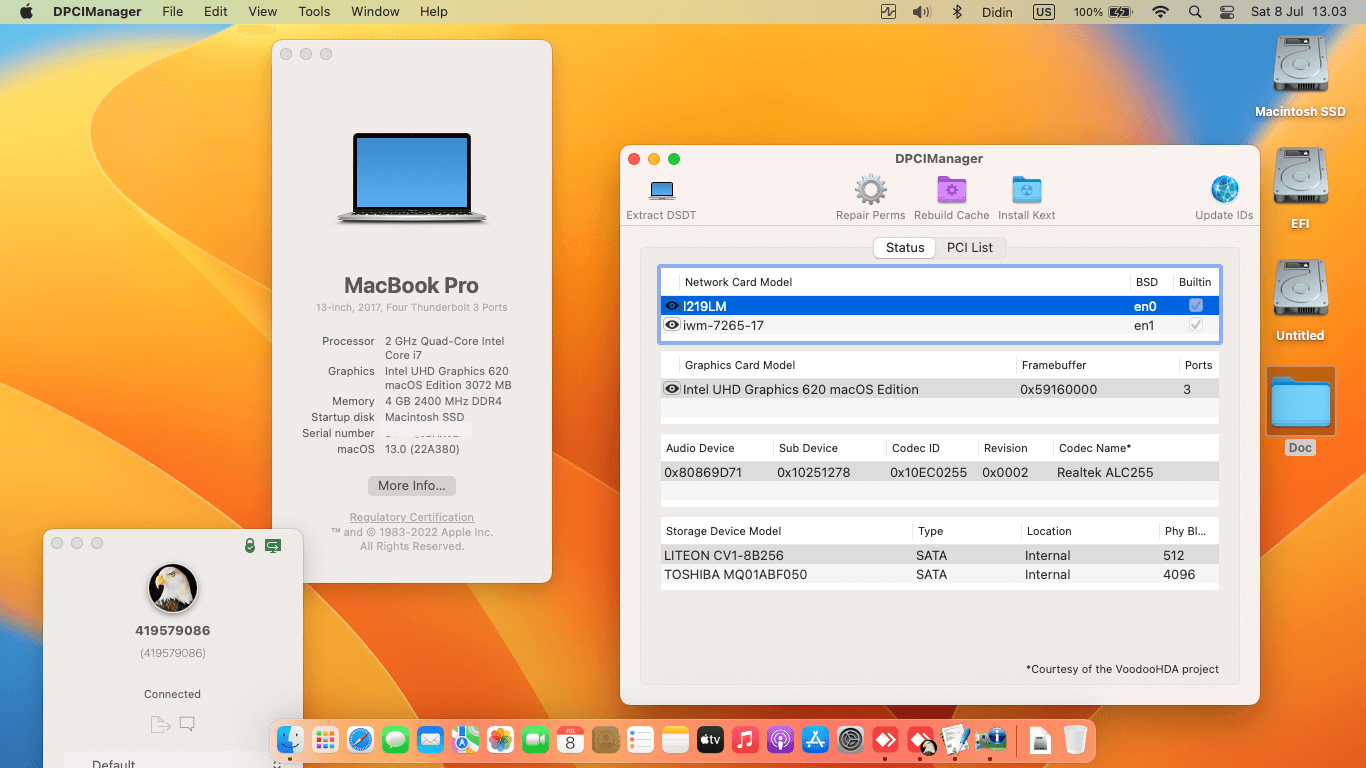Click the Rebuild Cache toolbar icon
1366x768 pixels.
click(x=951, y=190)
